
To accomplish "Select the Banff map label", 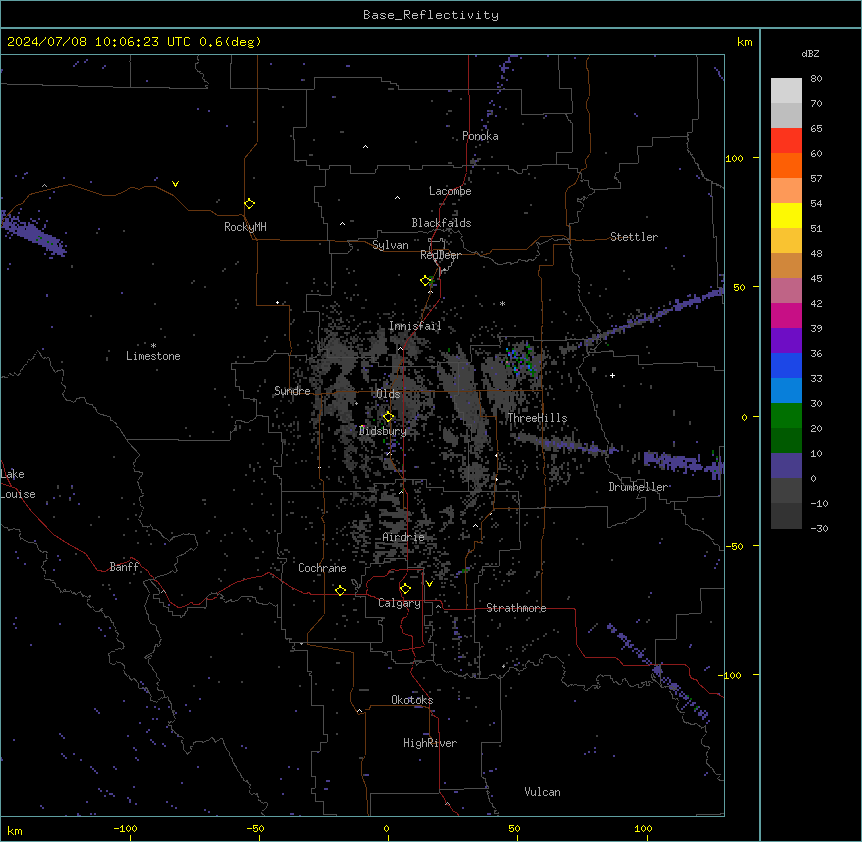I will (x=124, y=567).
